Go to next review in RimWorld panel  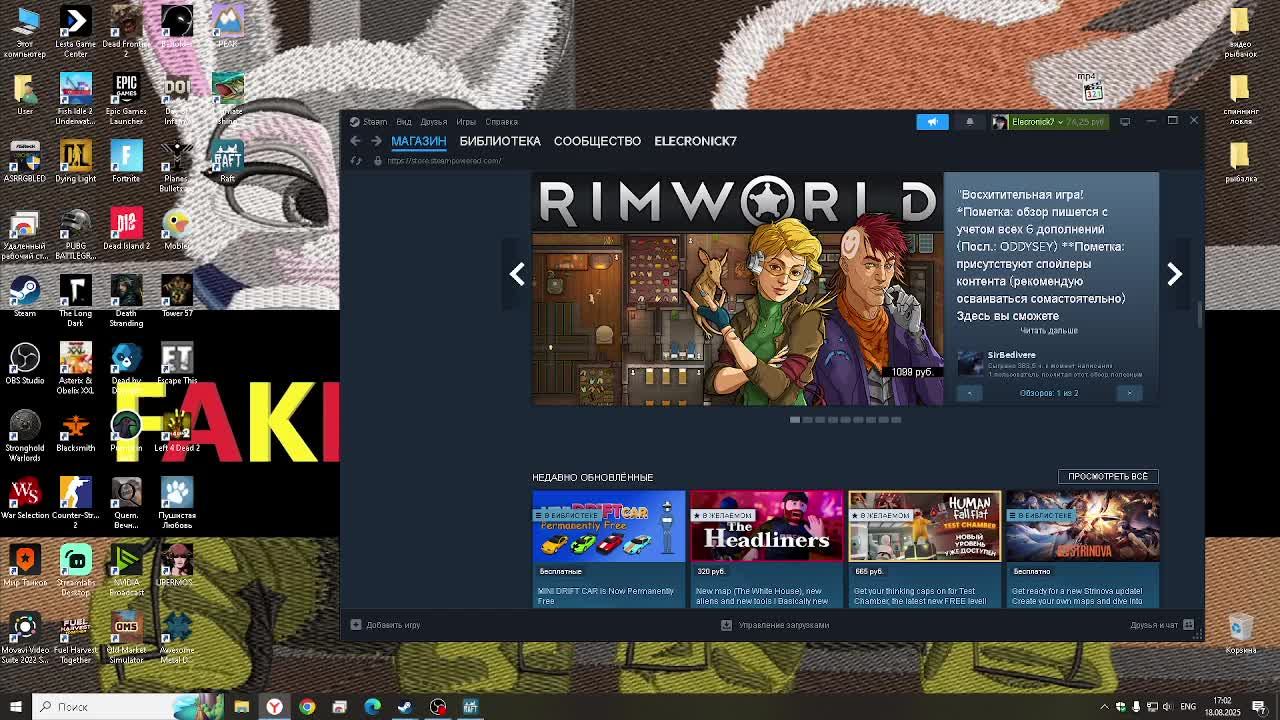coord(1129,393)
